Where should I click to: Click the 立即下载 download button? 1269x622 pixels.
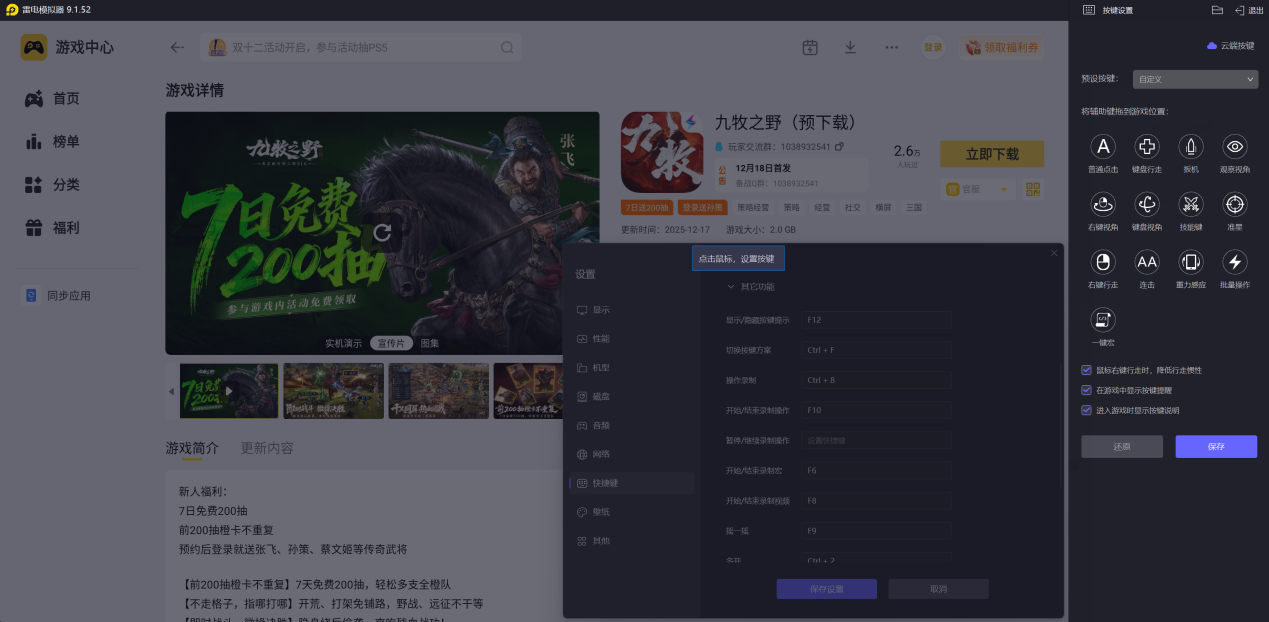click(992, 154)
